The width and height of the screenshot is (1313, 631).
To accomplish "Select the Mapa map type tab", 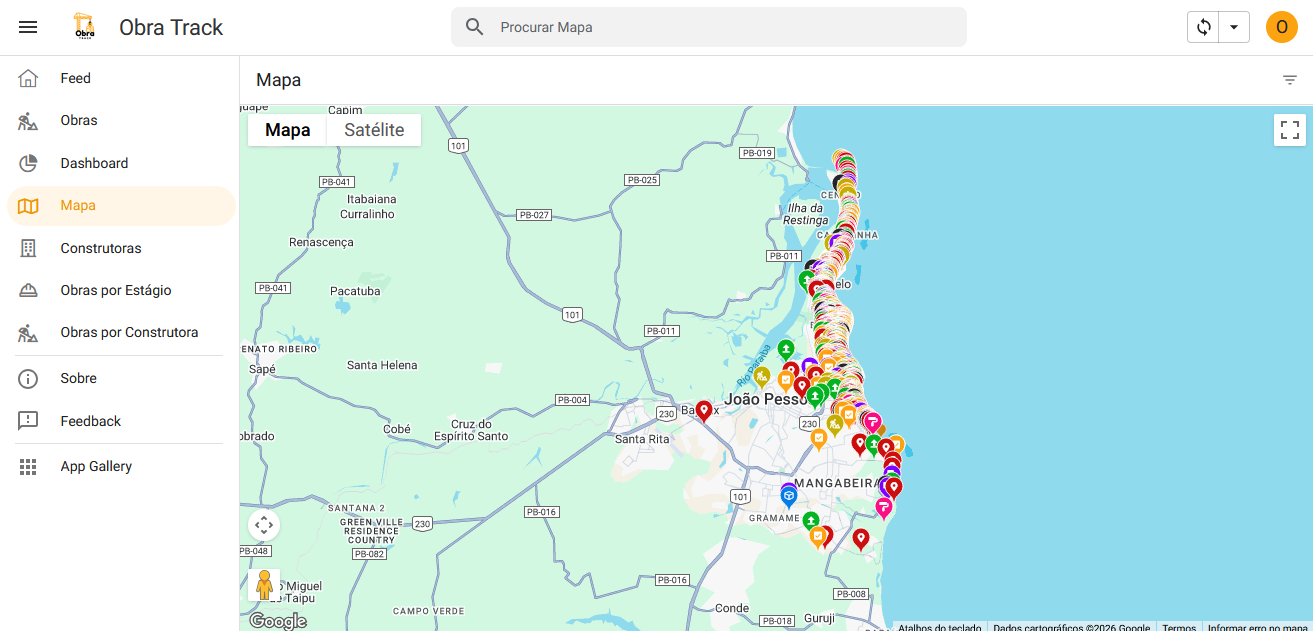I will pos(287,129).
